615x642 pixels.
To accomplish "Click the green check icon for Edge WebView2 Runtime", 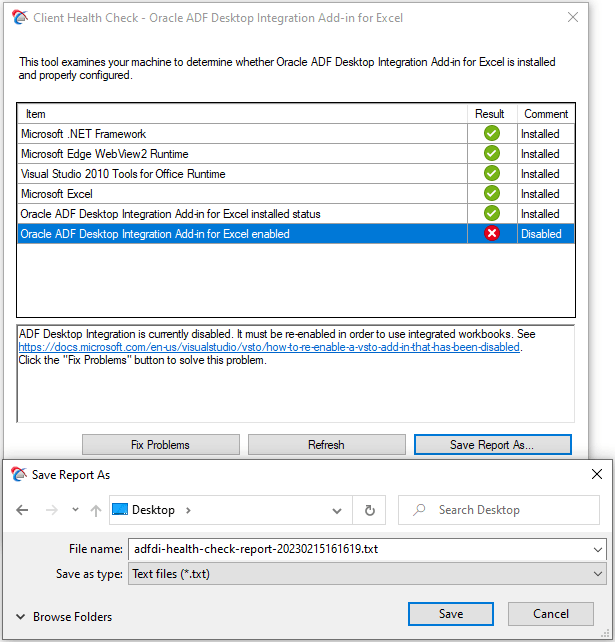I will [492, 154].
